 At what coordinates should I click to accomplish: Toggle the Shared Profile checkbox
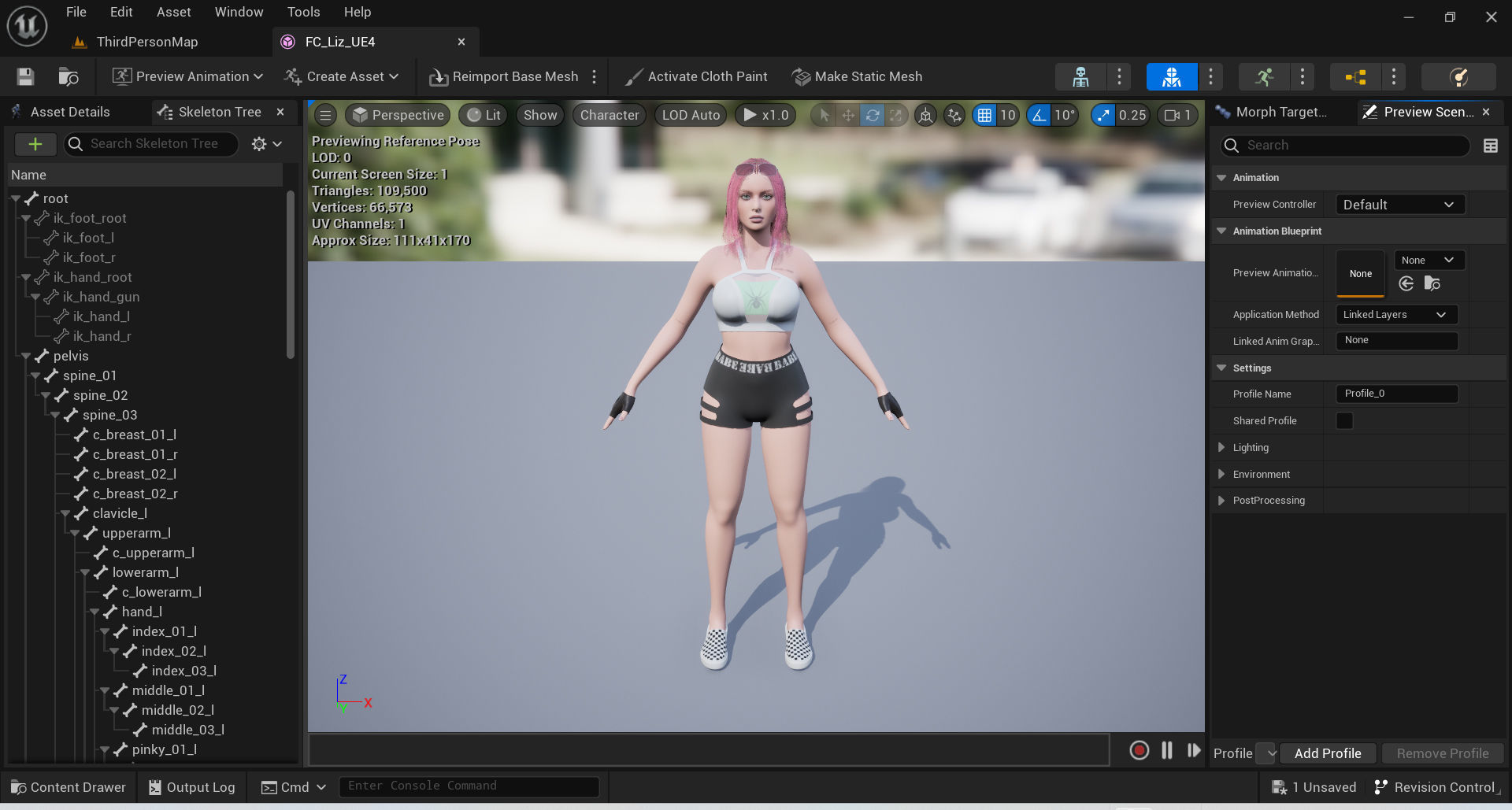point(1345,421)
